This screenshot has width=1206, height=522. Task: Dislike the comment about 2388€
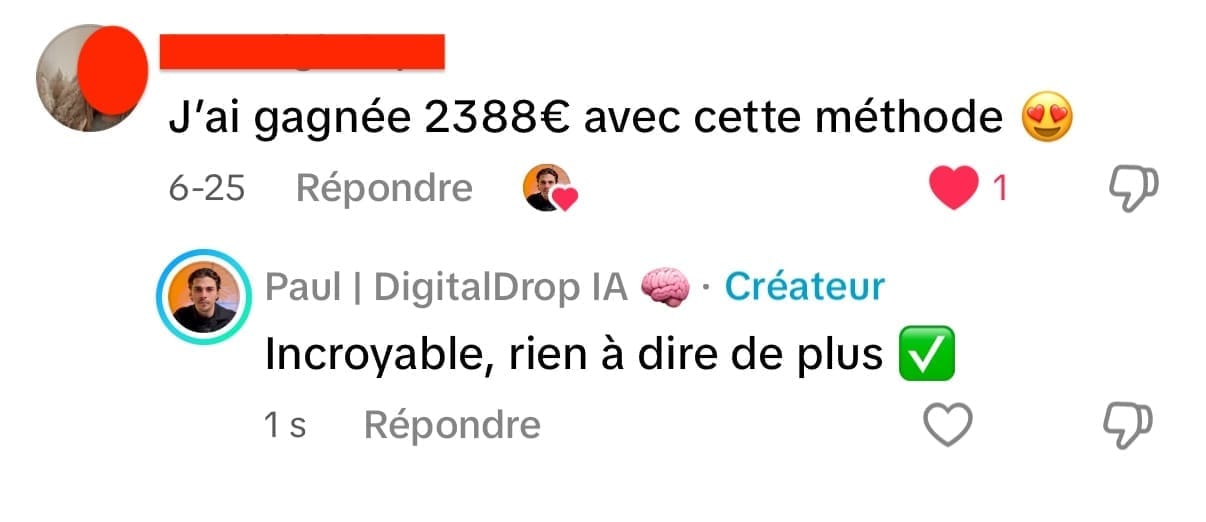point(1134,189)
